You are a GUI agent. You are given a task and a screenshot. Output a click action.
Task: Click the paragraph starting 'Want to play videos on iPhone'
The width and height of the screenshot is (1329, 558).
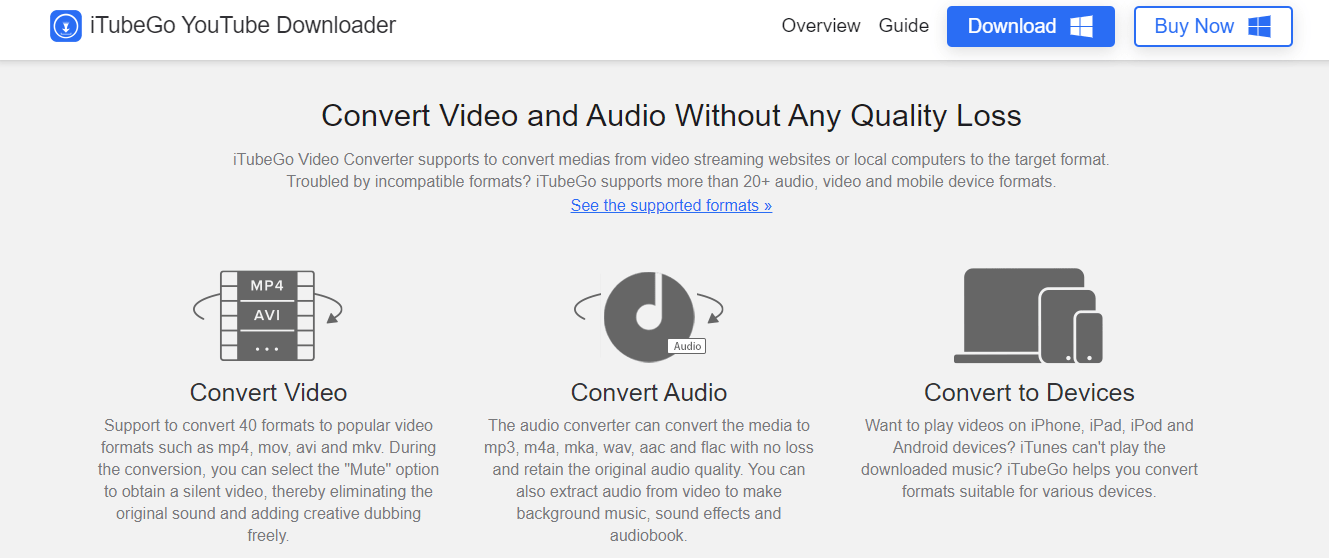(1029, 459)
